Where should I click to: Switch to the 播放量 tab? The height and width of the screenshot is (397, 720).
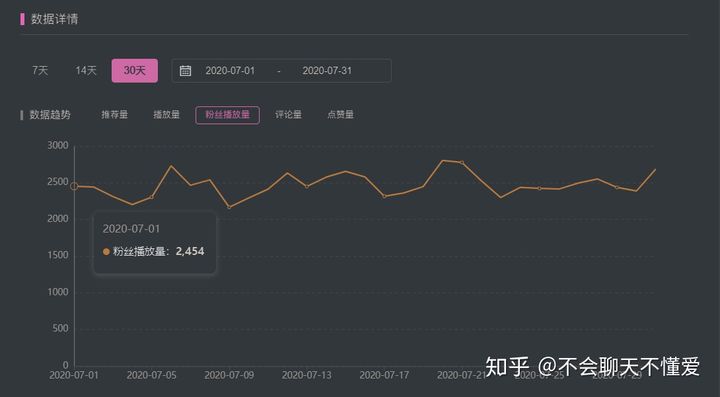pos(166,115)
